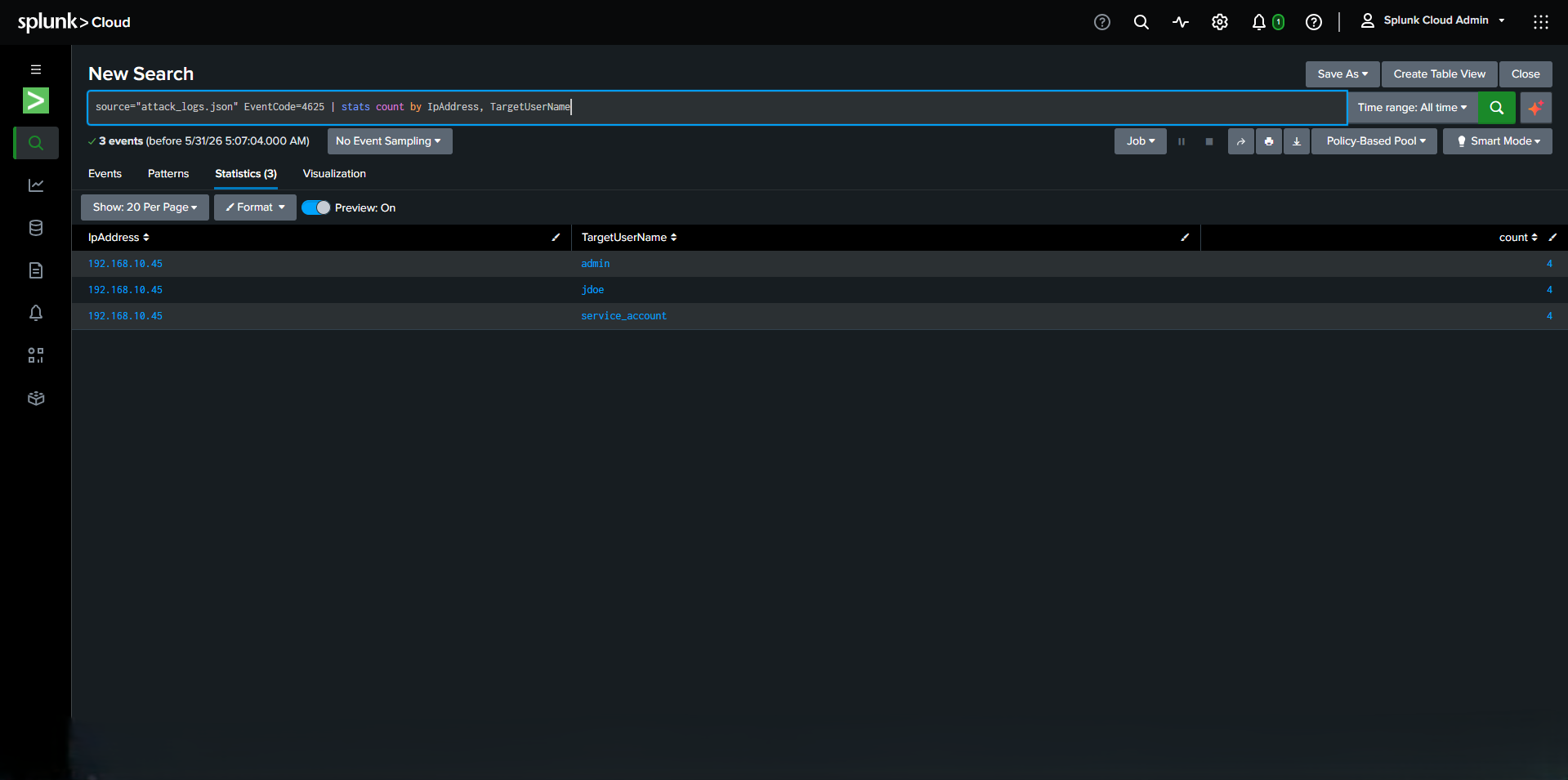Open the hamburger navigation menu
The height and width of the screenshot is (780, 1568).
[x=36, y=69]
